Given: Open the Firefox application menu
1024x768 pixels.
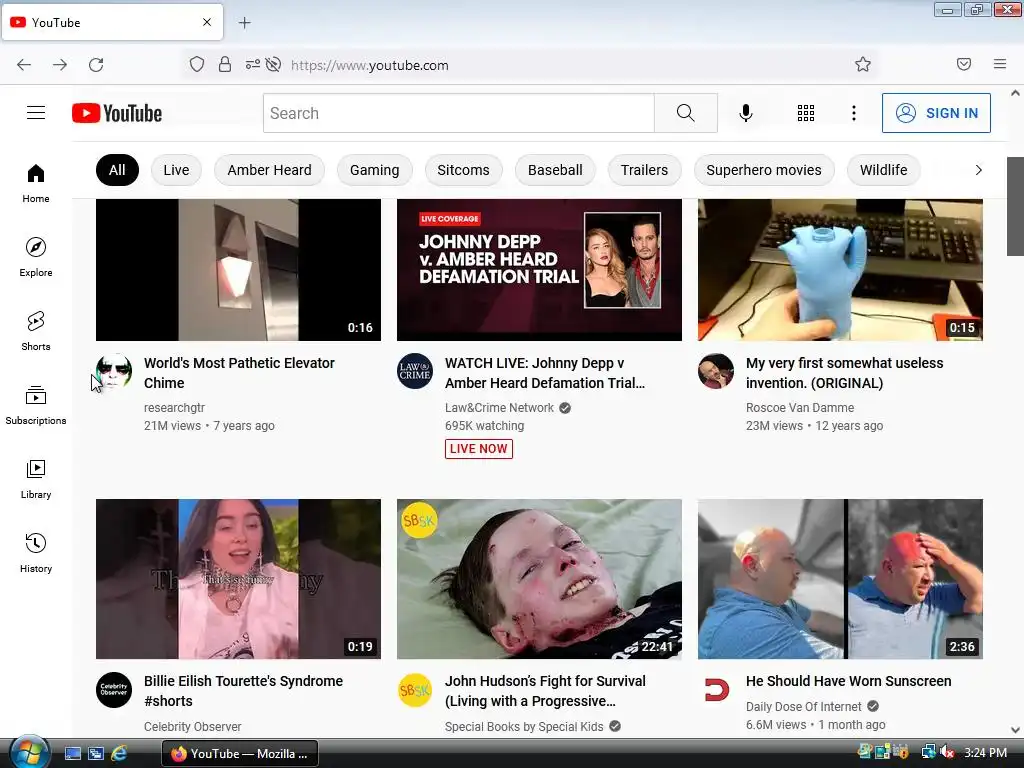Looking at the screenshot, I should [999, 64].
